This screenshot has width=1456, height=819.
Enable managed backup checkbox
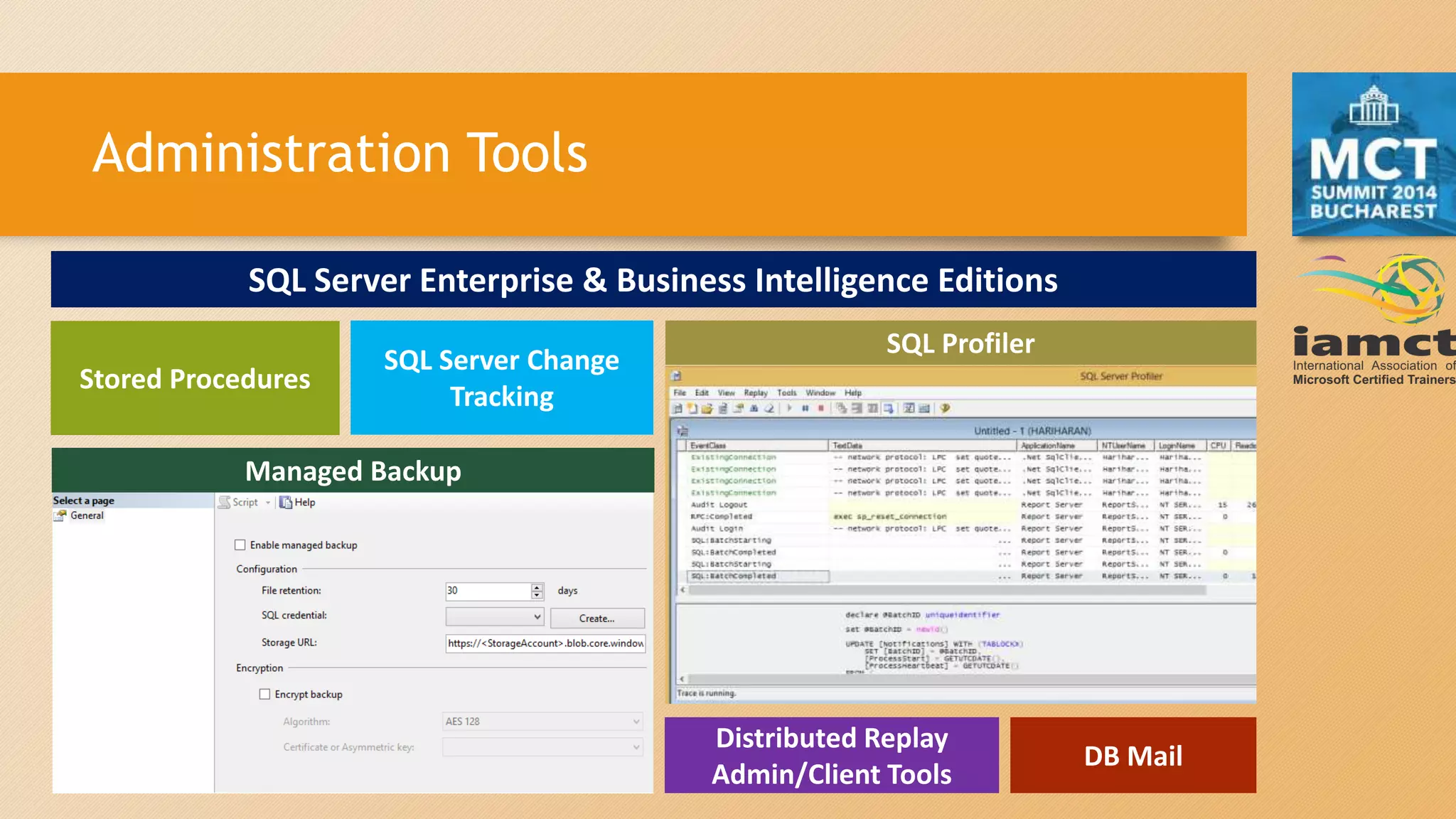coord(240,545)
